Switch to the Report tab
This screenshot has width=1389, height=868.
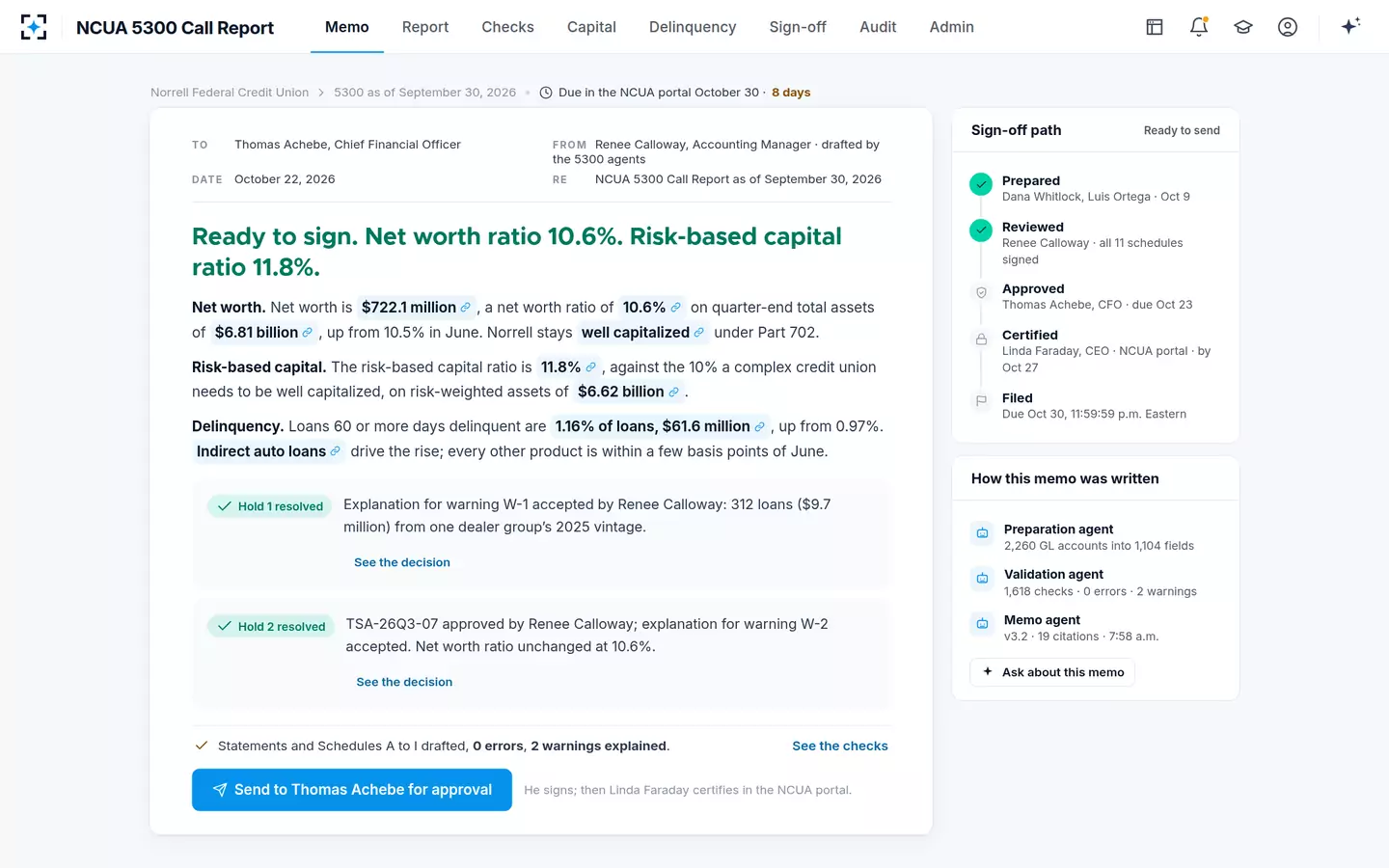[425, 27]
